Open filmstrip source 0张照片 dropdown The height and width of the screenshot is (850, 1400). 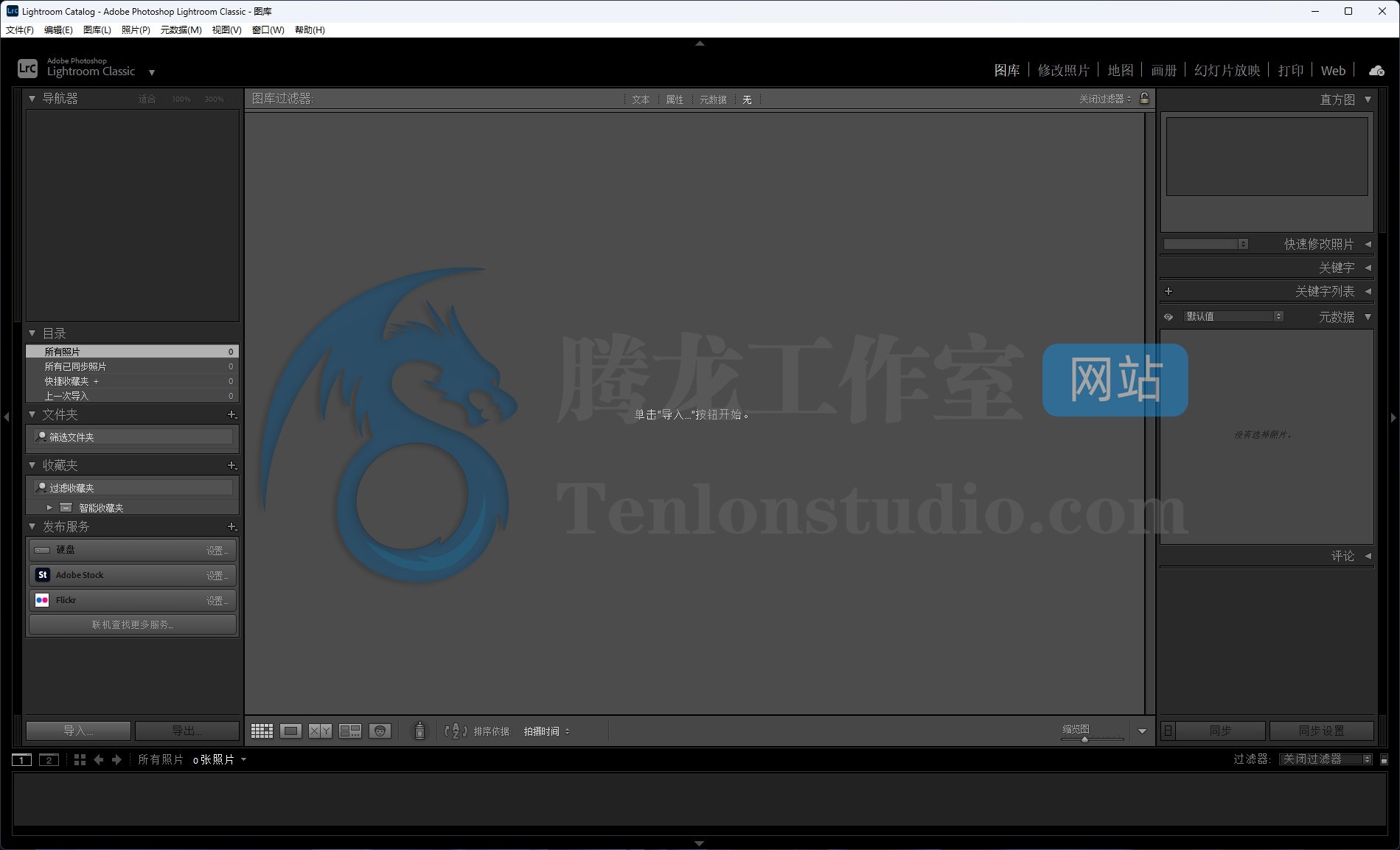point(220,760)
